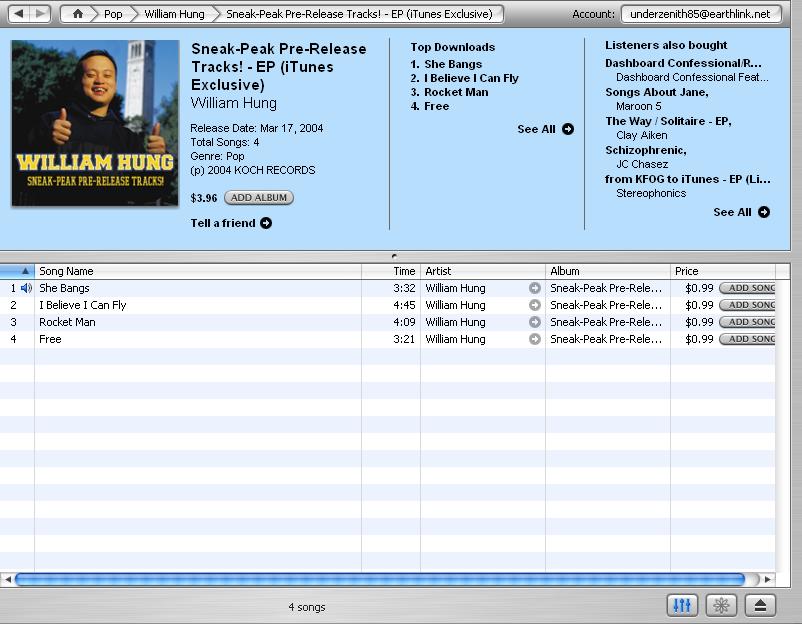Toggle the visualizer button
Screen dimensions: 802x624
[720, 605]
